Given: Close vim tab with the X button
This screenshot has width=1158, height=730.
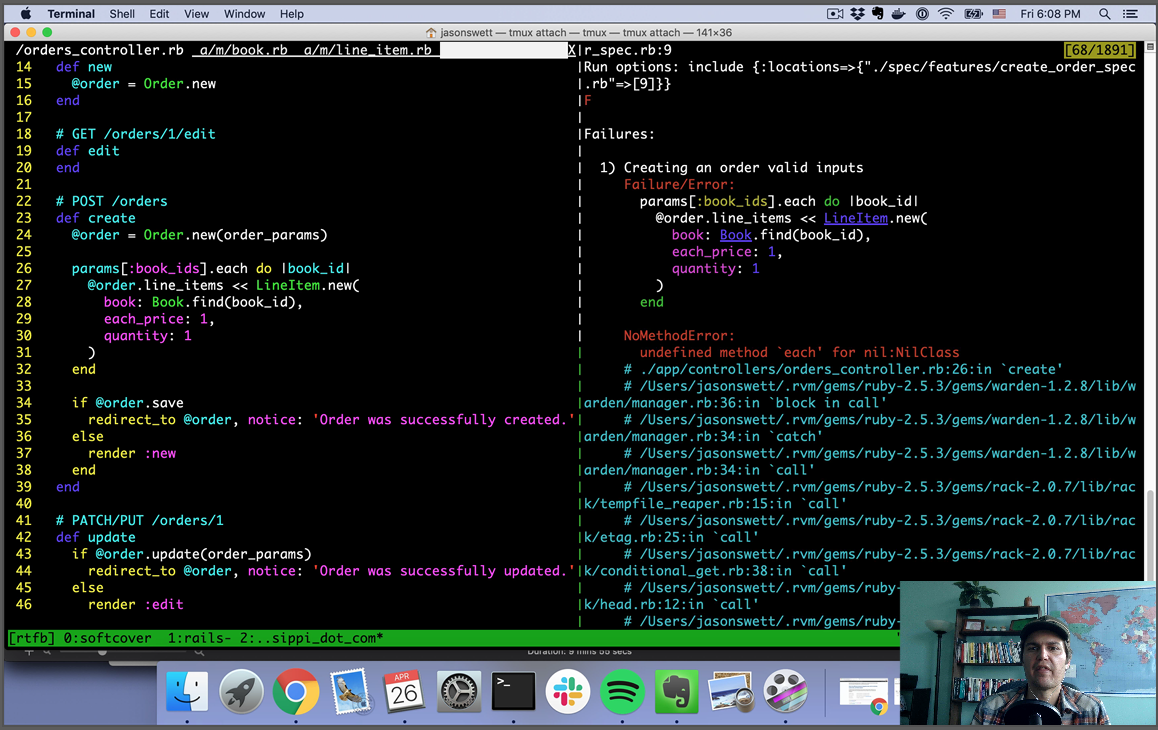Looking at the screenshot, I should (572, 50).
